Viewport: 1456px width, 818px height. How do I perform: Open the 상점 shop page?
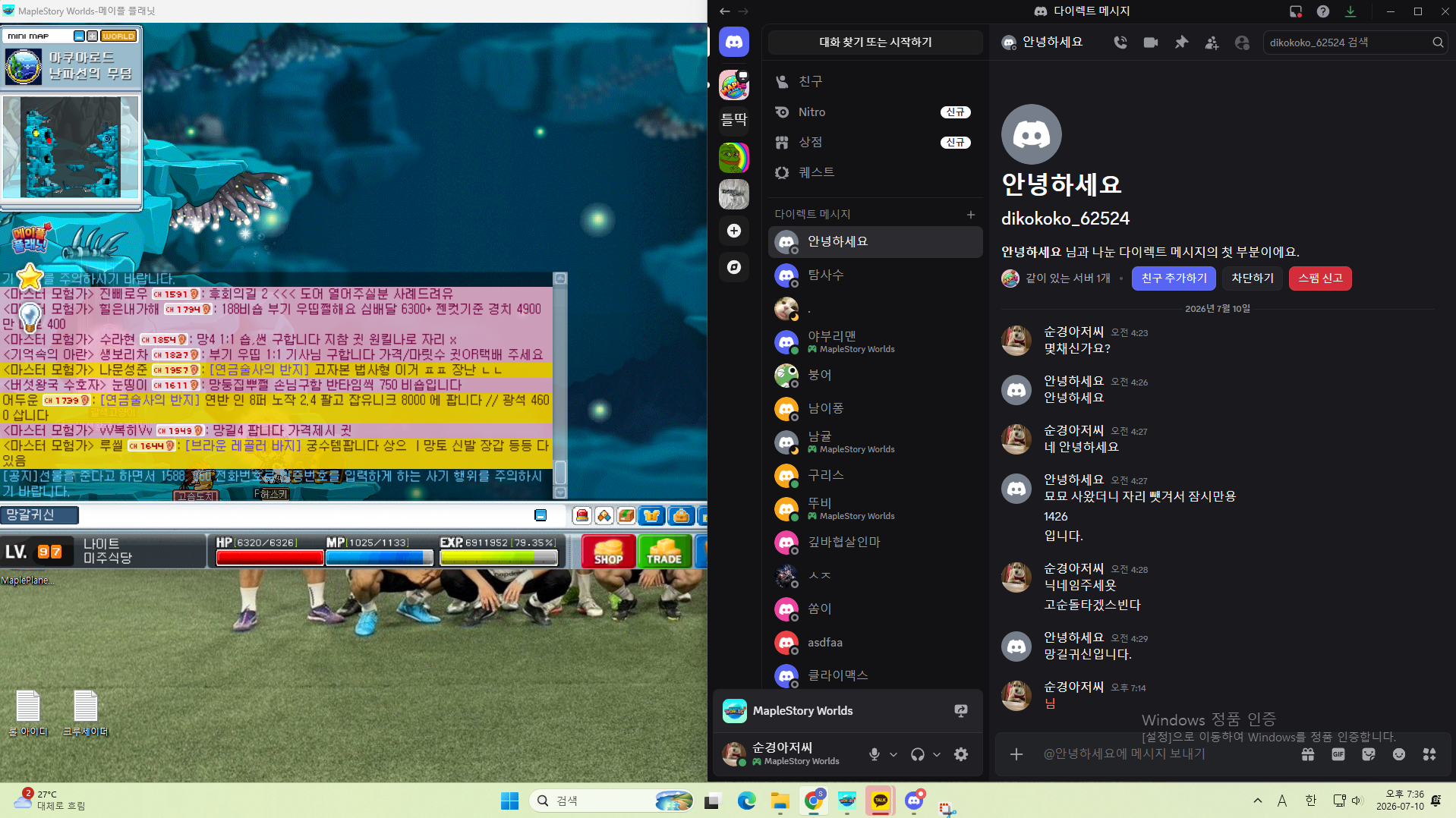tap(875, 142)
